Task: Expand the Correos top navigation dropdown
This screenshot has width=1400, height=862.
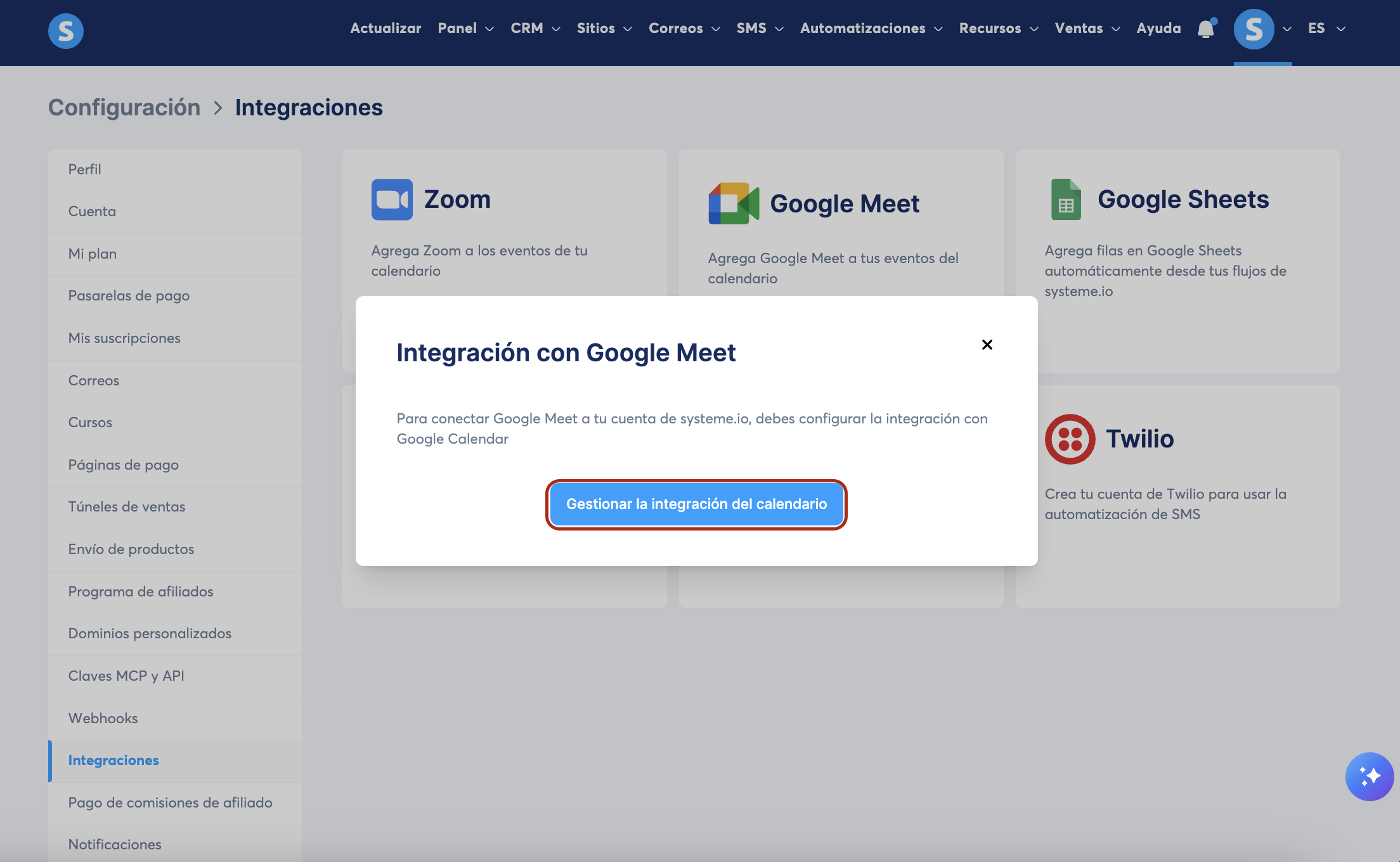Action: point(684,29)
